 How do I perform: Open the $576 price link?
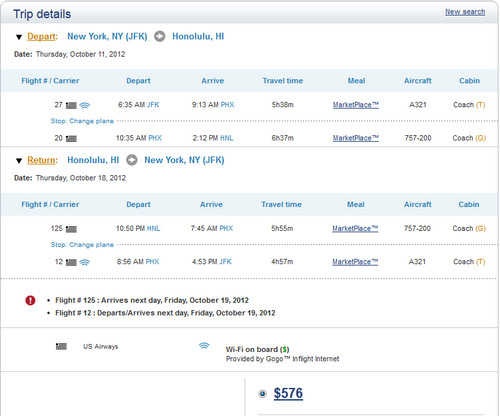point(288,393)
